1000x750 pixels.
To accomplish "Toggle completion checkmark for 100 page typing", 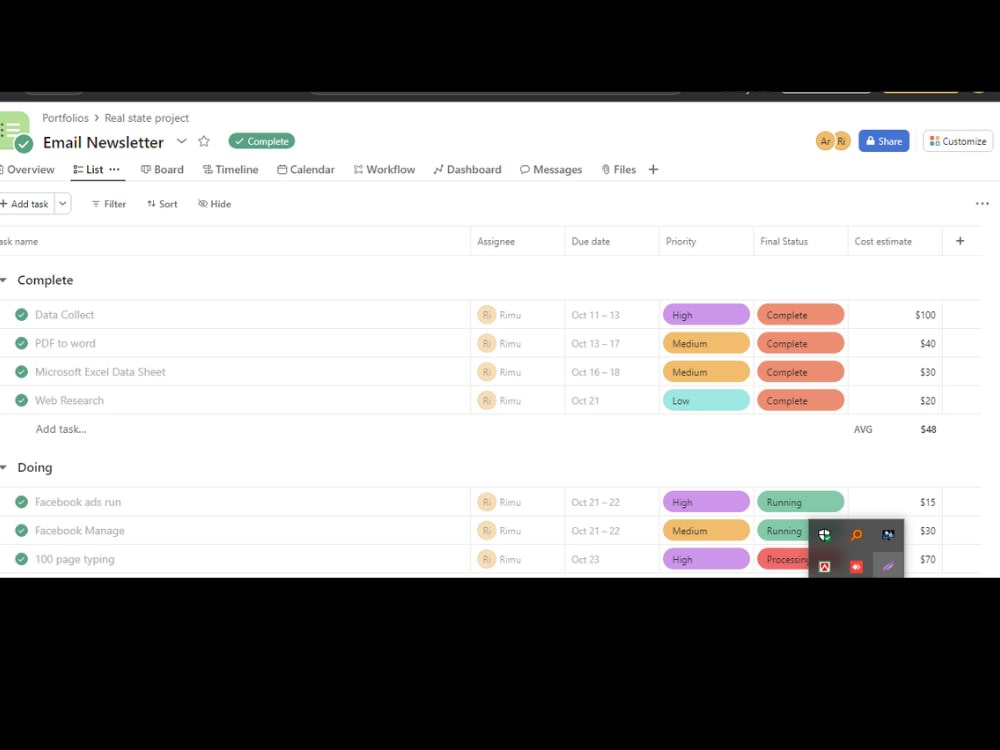I will (22, 559).
